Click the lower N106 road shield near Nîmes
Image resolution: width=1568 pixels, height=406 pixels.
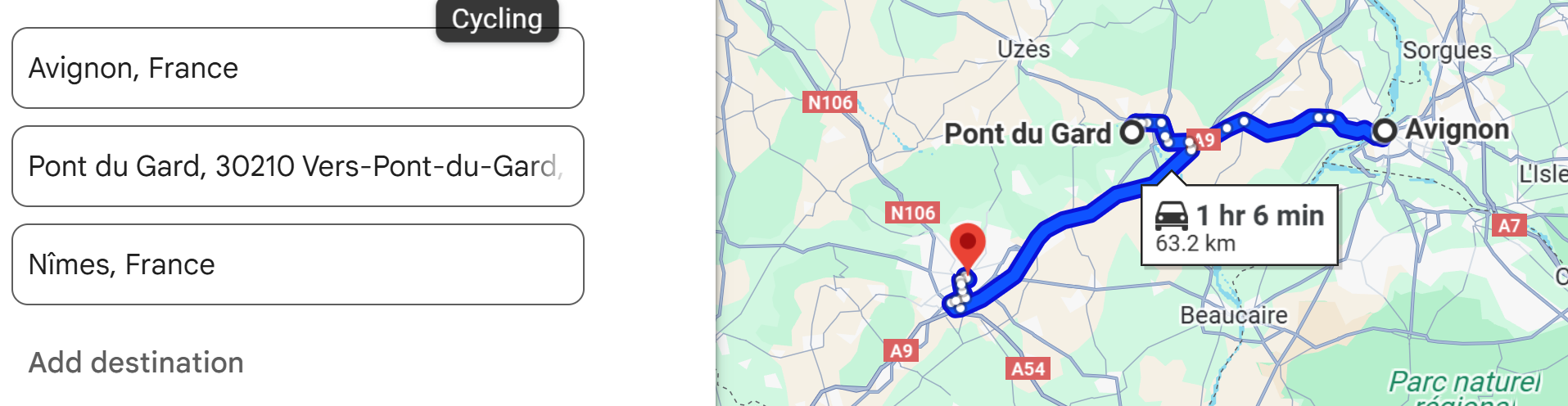(913, 213)
